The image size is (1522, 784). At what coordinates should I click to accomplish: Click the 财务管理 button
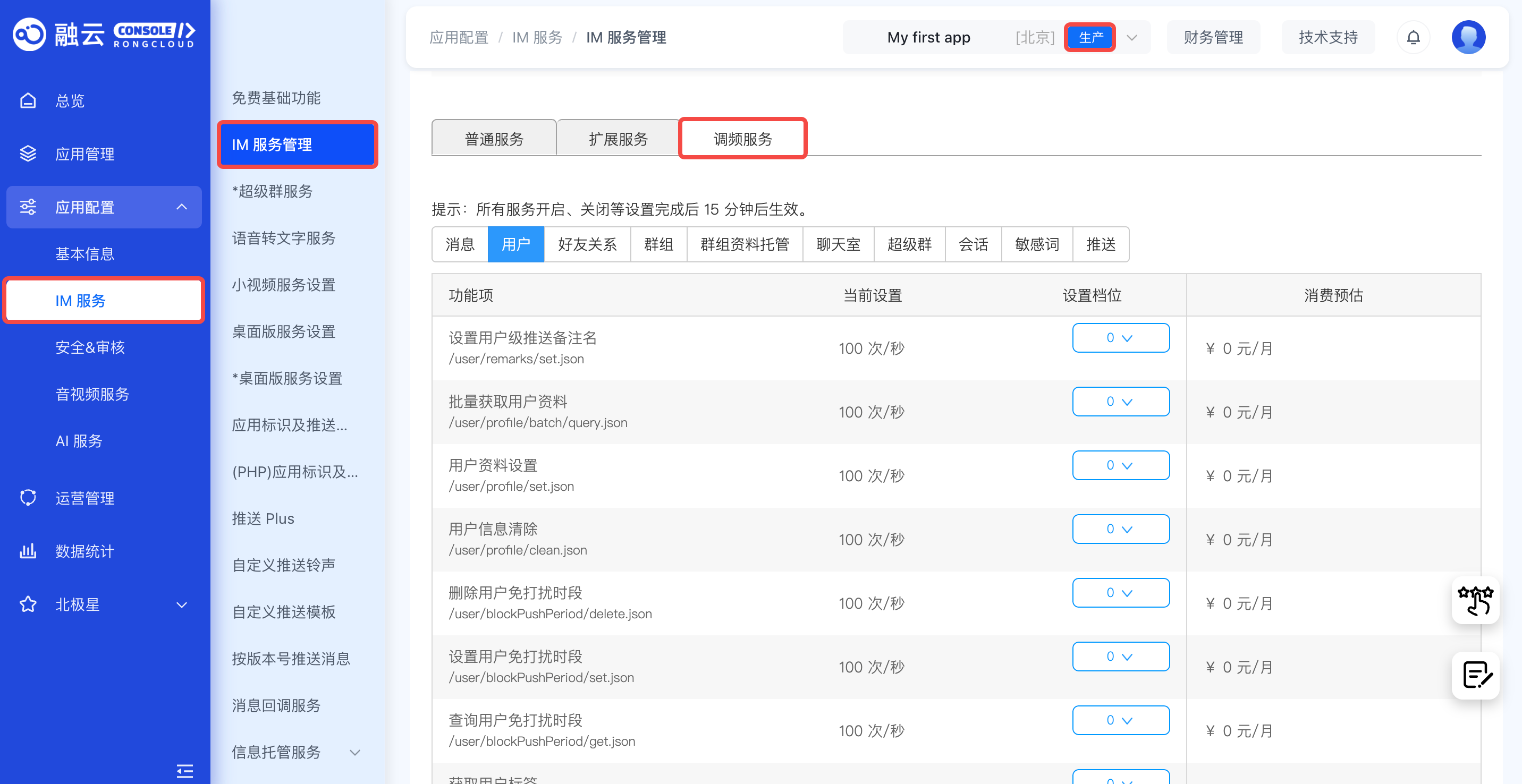(1213, 37)
